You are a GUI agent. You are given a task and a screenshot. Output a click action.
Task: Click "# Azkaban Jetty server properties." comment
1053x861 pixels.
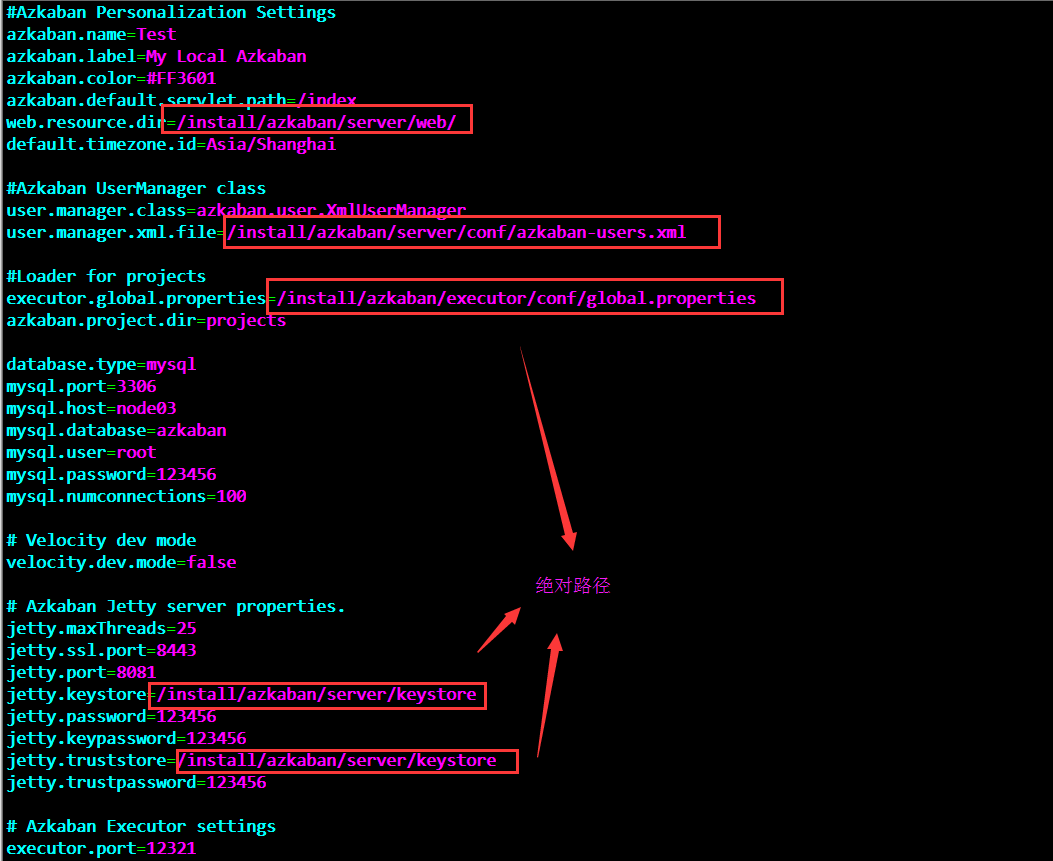click(176, 606)
